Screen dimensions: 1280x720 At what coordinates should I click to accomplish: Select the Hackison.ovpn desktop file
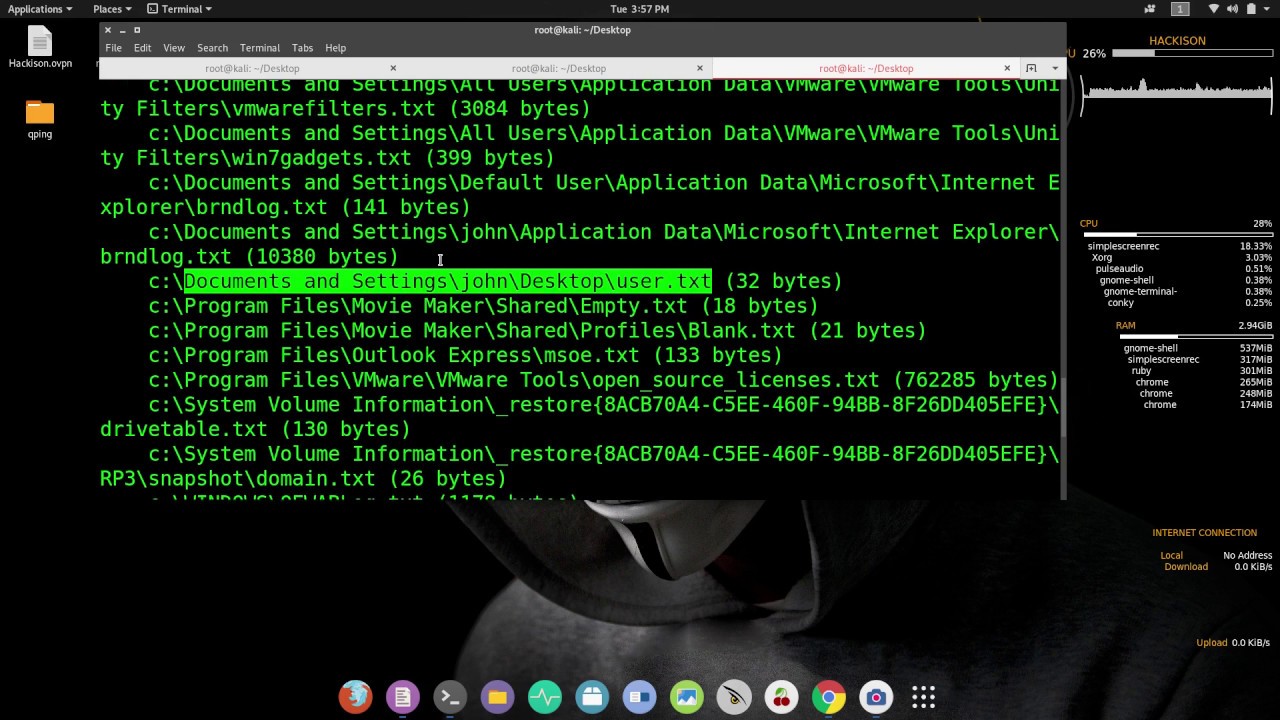coord(40,48)
